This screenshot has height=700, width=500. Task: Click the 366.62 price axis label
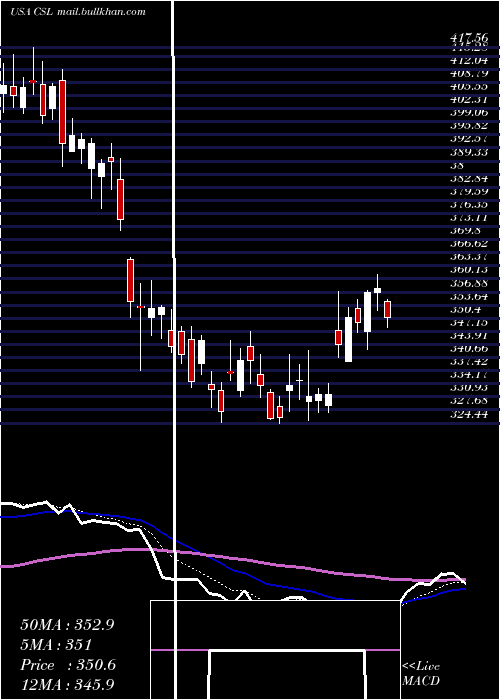[468, 244]
